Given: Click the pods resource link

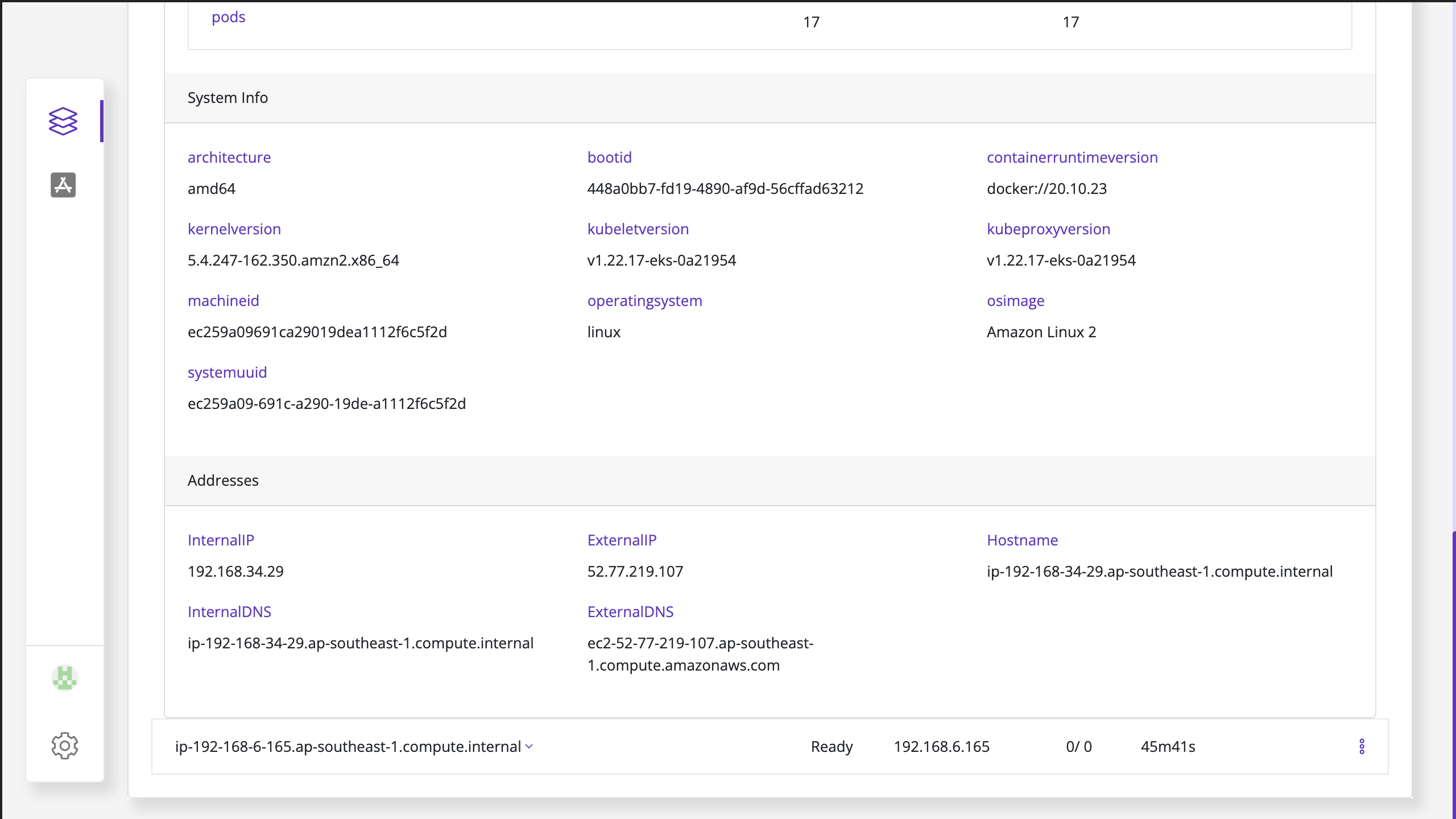Looking at the screenshot, I should point(228,17).
